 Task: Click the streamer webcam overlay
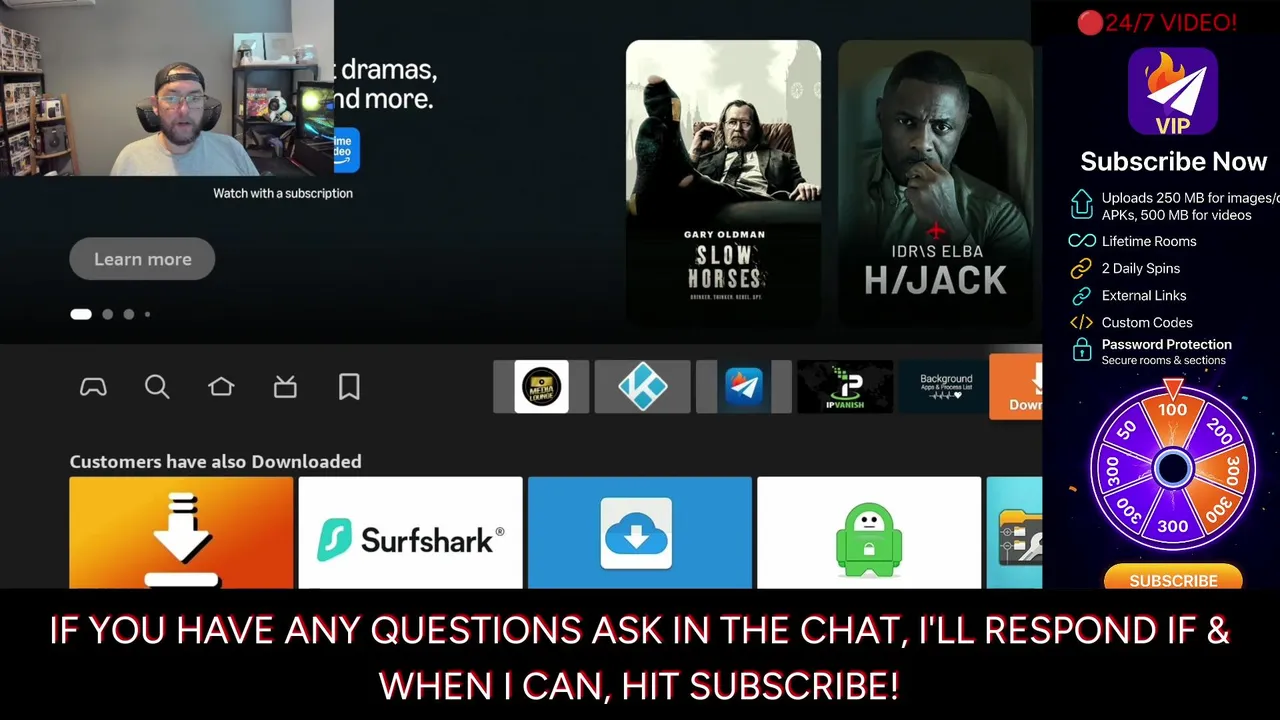[166, 88]
